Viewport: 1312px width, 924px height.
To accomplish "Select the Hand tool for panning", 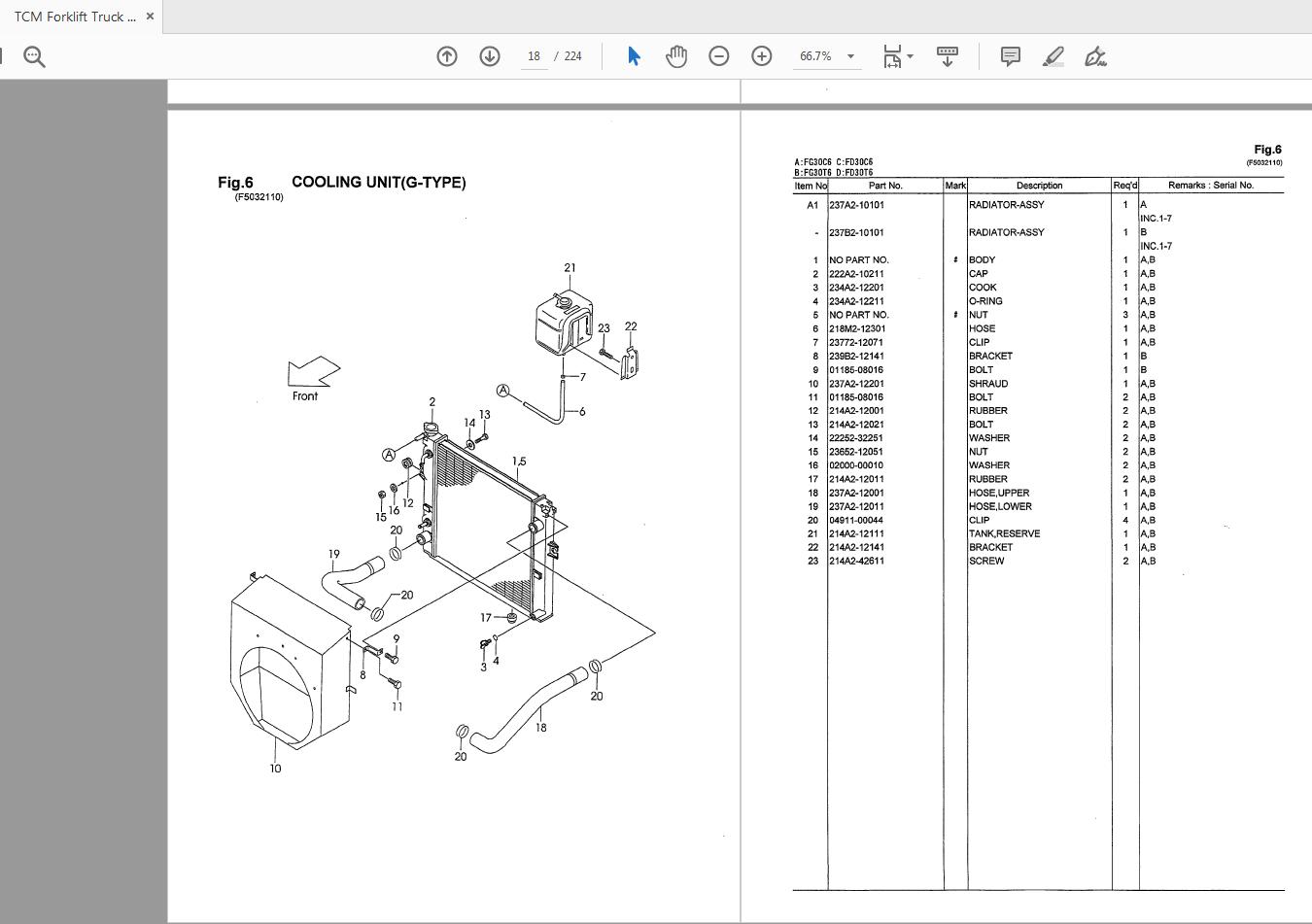I will 676,56.
